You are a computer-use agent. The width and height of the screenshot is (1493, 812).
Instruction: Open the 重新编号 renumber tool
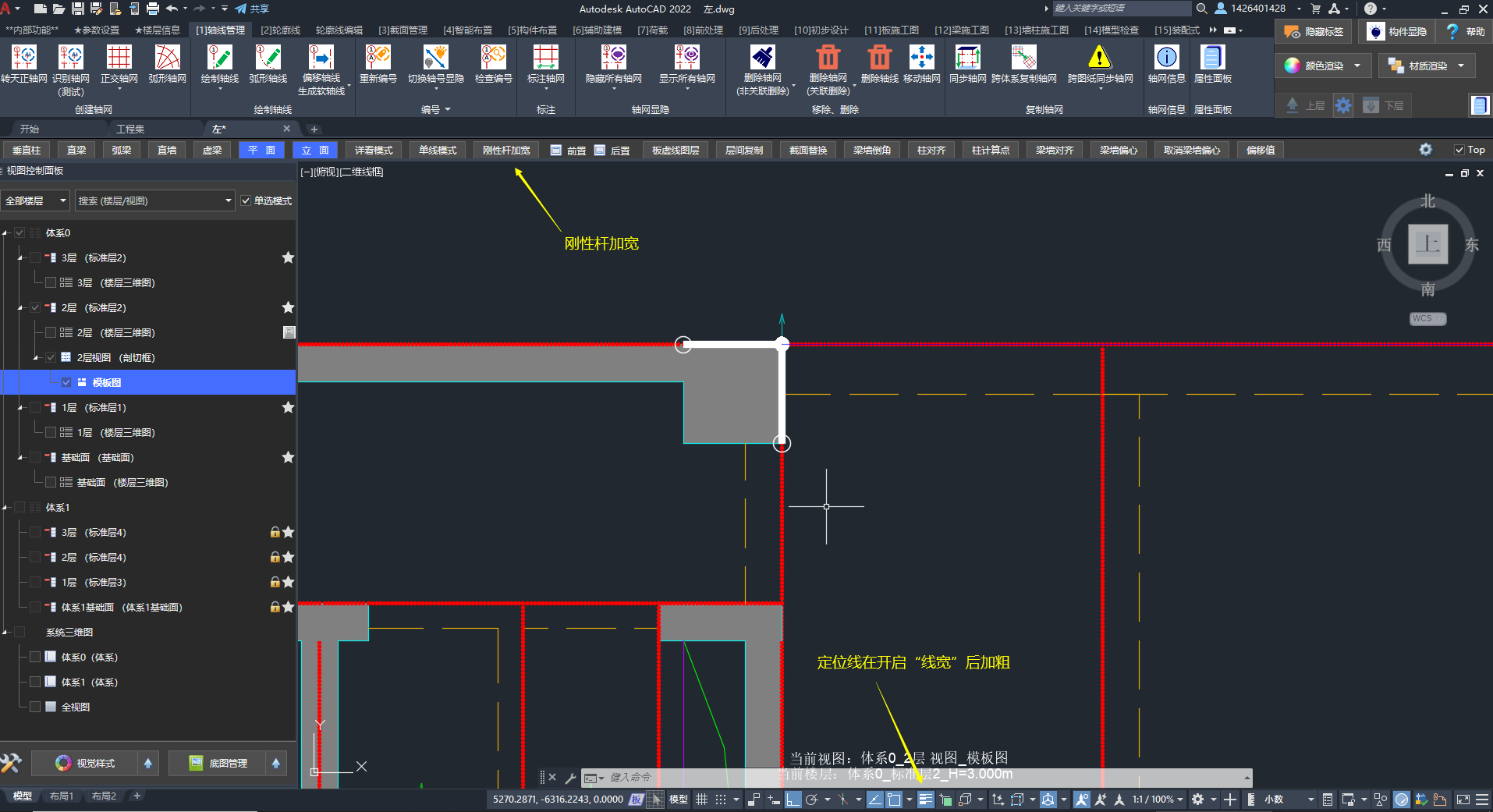[x=378, y=59]
